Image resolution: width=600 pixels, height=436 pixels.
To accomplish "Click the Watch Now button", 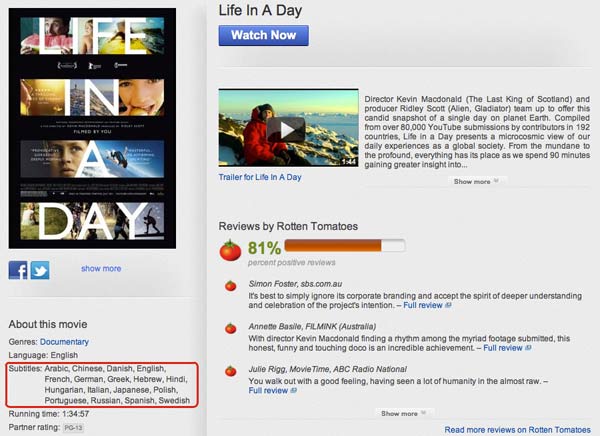I will pos(264,36).
